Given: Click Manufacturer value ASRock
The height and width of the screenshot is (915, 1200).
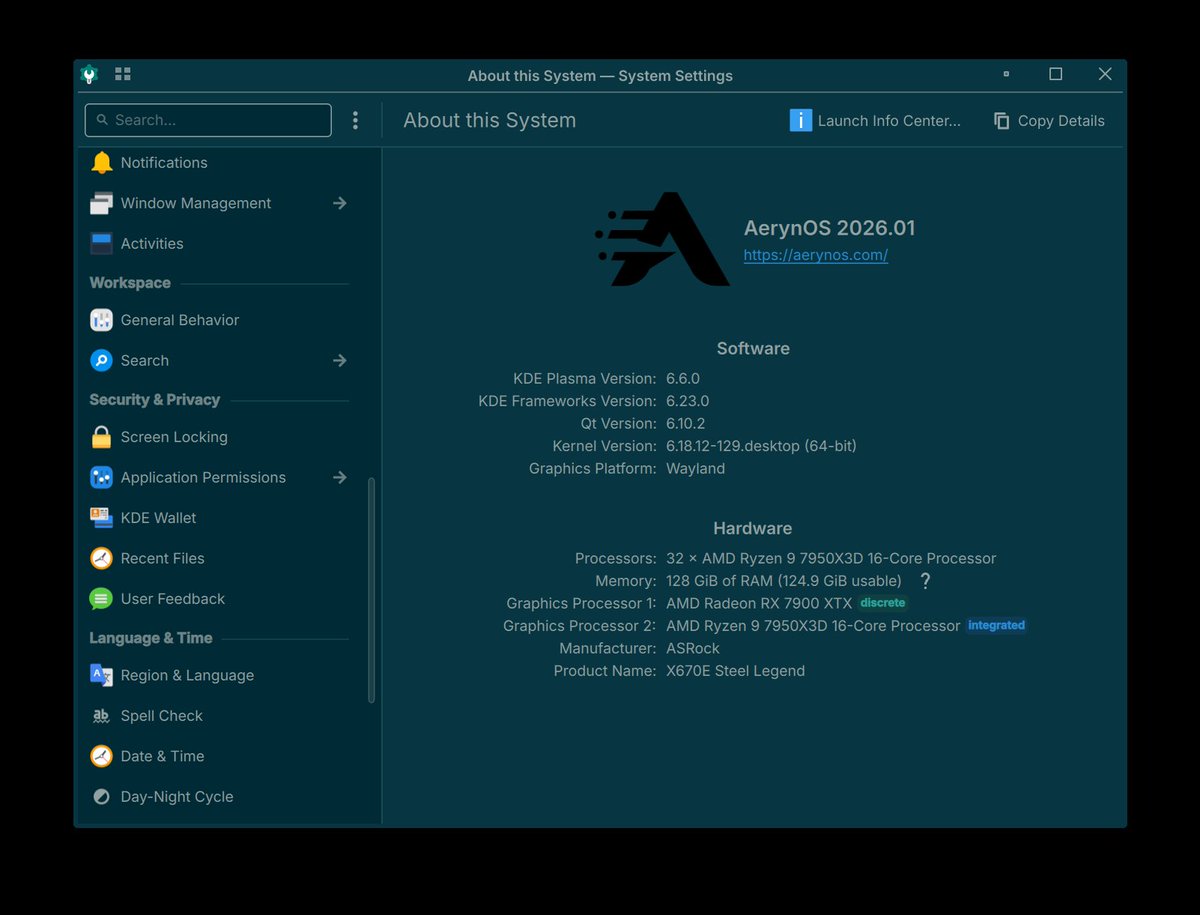Looking at the screenshot, I should (693, 648).
